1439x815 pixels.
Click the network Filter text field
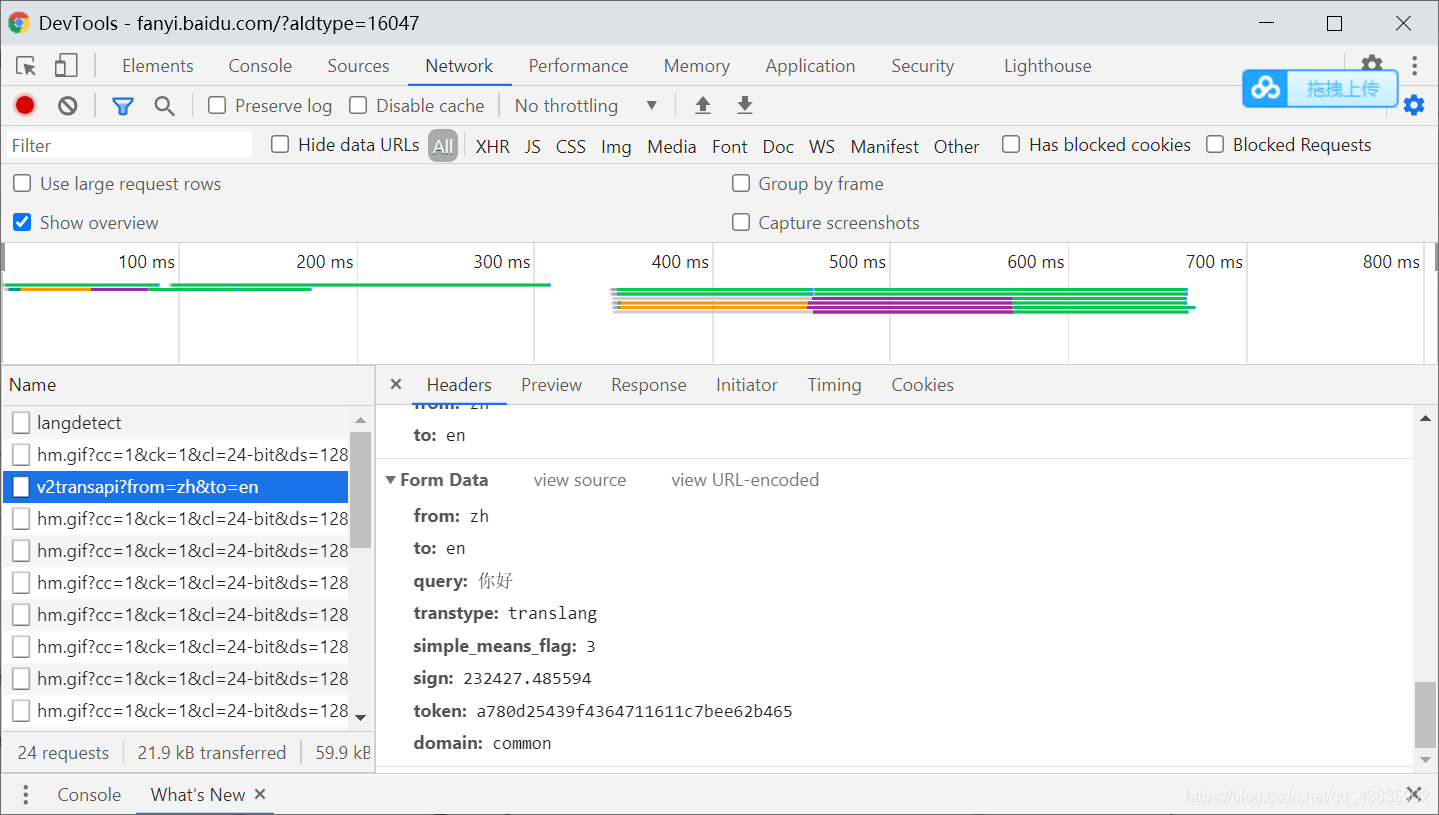130,145
